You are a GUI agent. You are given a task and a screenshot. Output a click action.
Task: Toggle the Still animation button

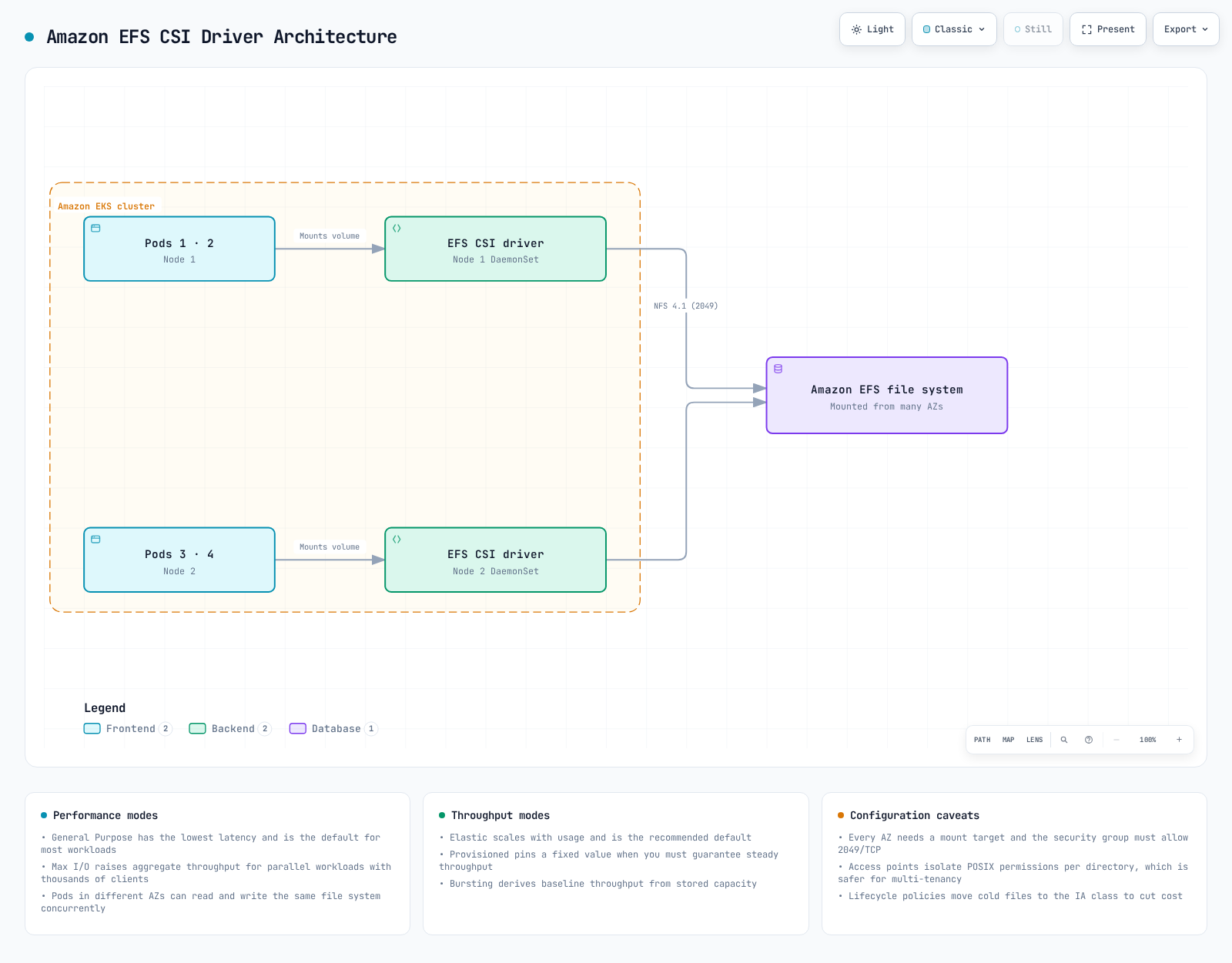pyautogui.click(x=1033, y=29)
